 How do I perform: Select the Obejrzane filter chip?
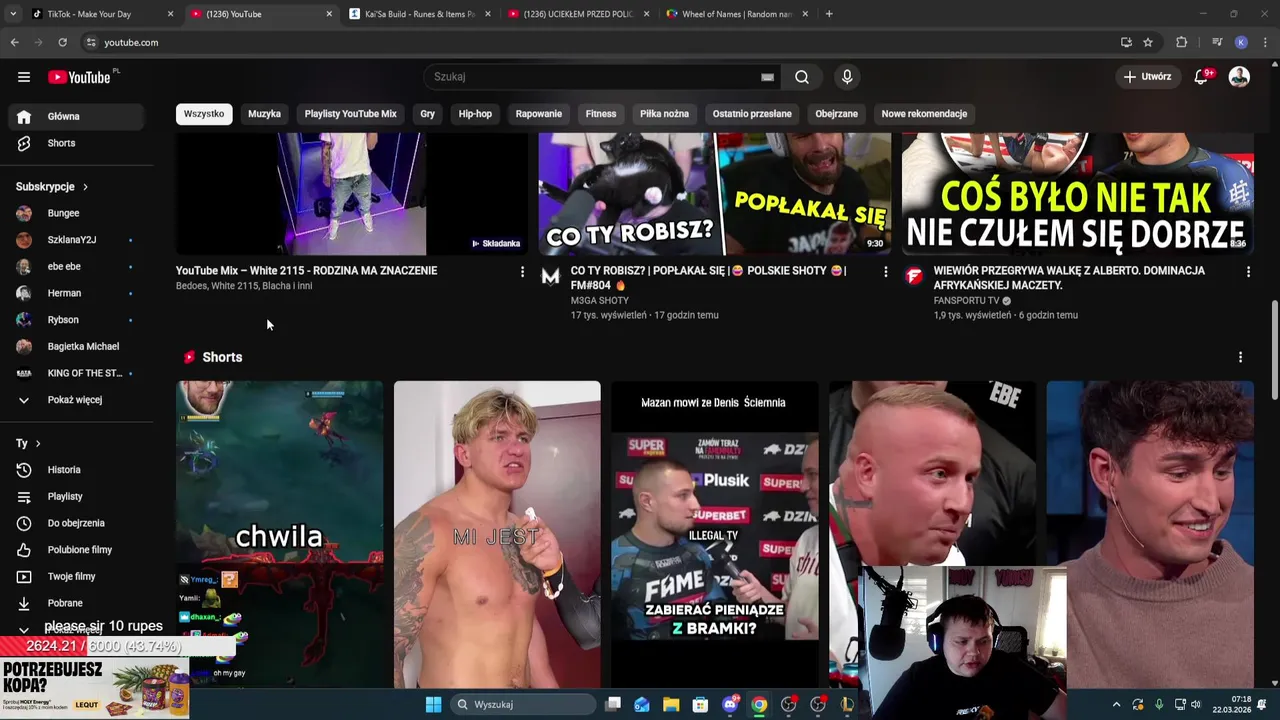[x=836, y=114]
